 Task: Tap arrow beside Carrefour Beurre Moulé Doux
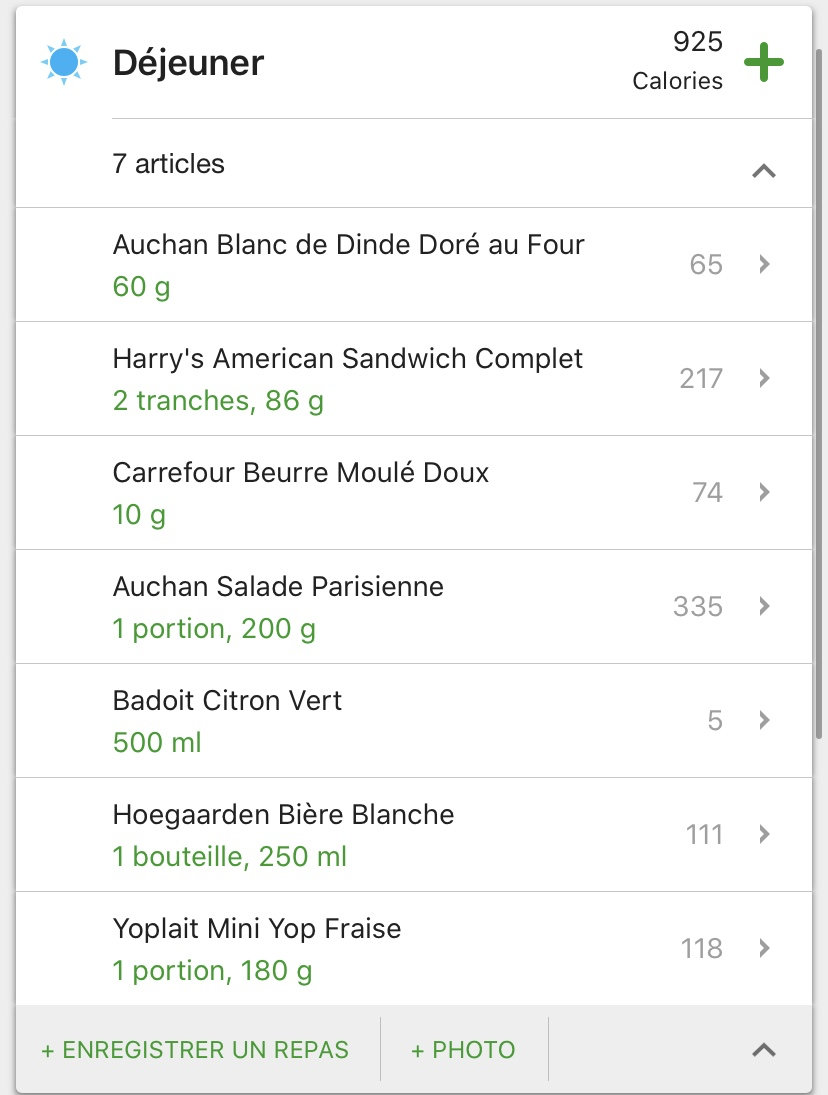tap(764, 492)
